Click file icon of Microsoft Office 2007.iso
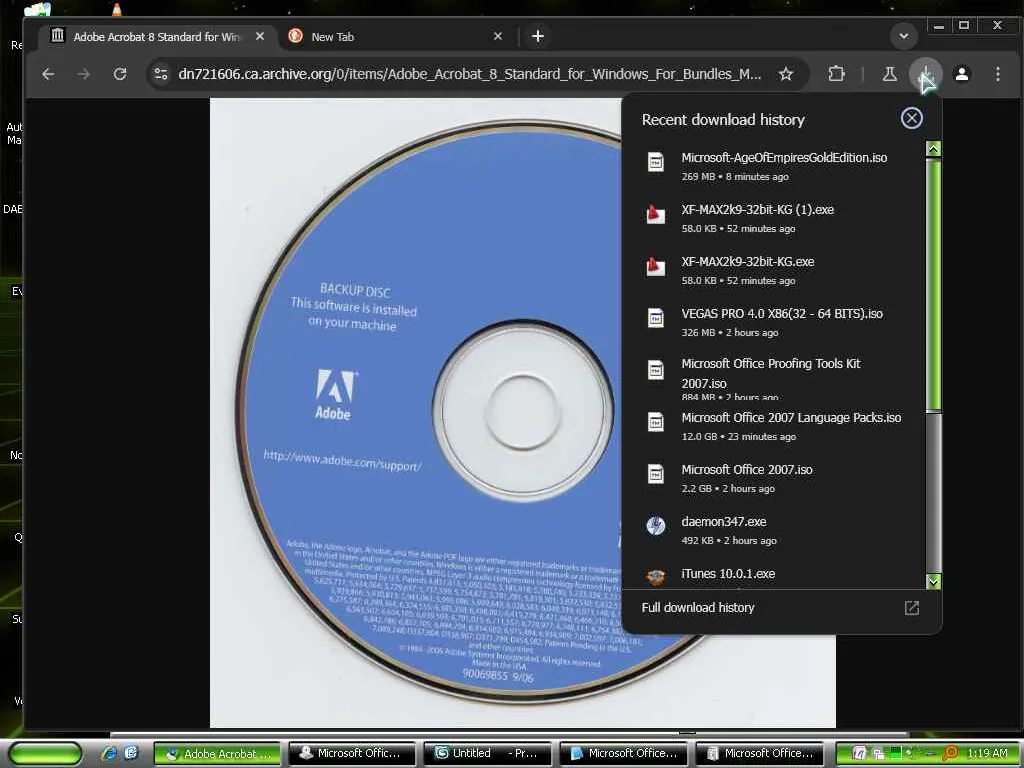Screen dimensions: 1024x768 [656, 473]
